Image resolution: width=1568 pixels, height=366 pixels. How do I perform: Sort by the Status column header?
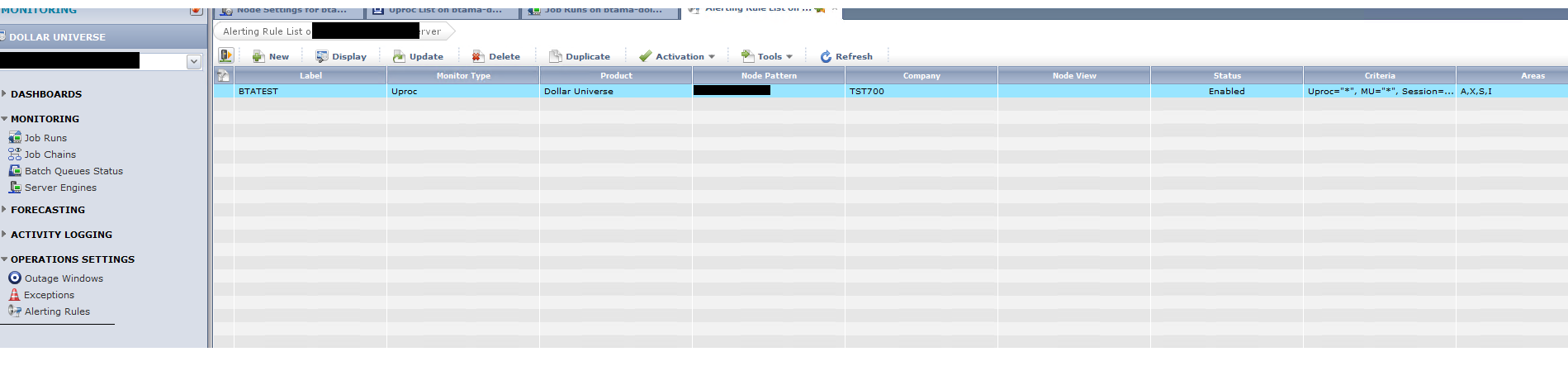click(1227, 75)
